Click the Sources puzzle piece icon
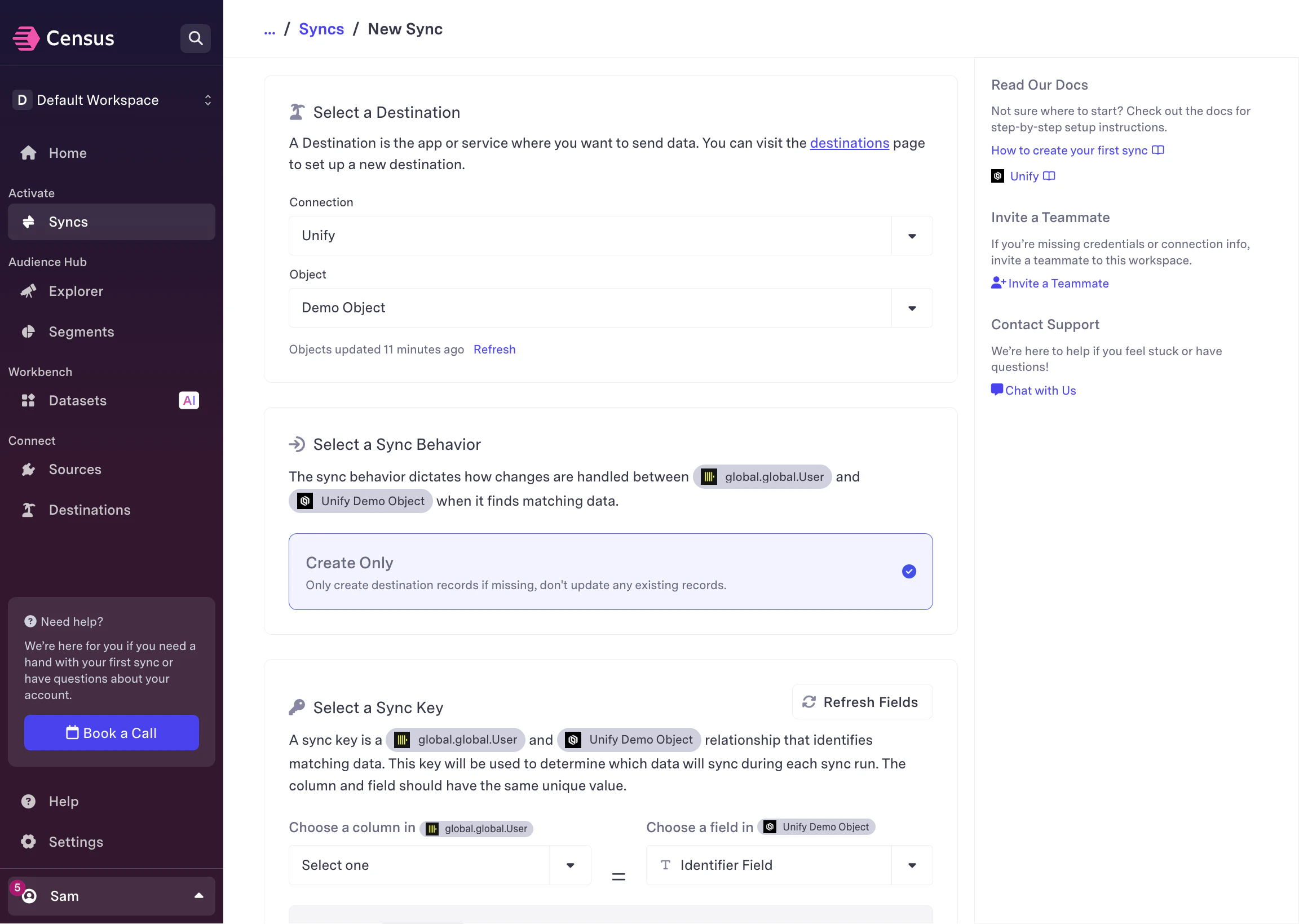Image resolution: width=1299 pixels, height=924 pixels. [28, 470]
